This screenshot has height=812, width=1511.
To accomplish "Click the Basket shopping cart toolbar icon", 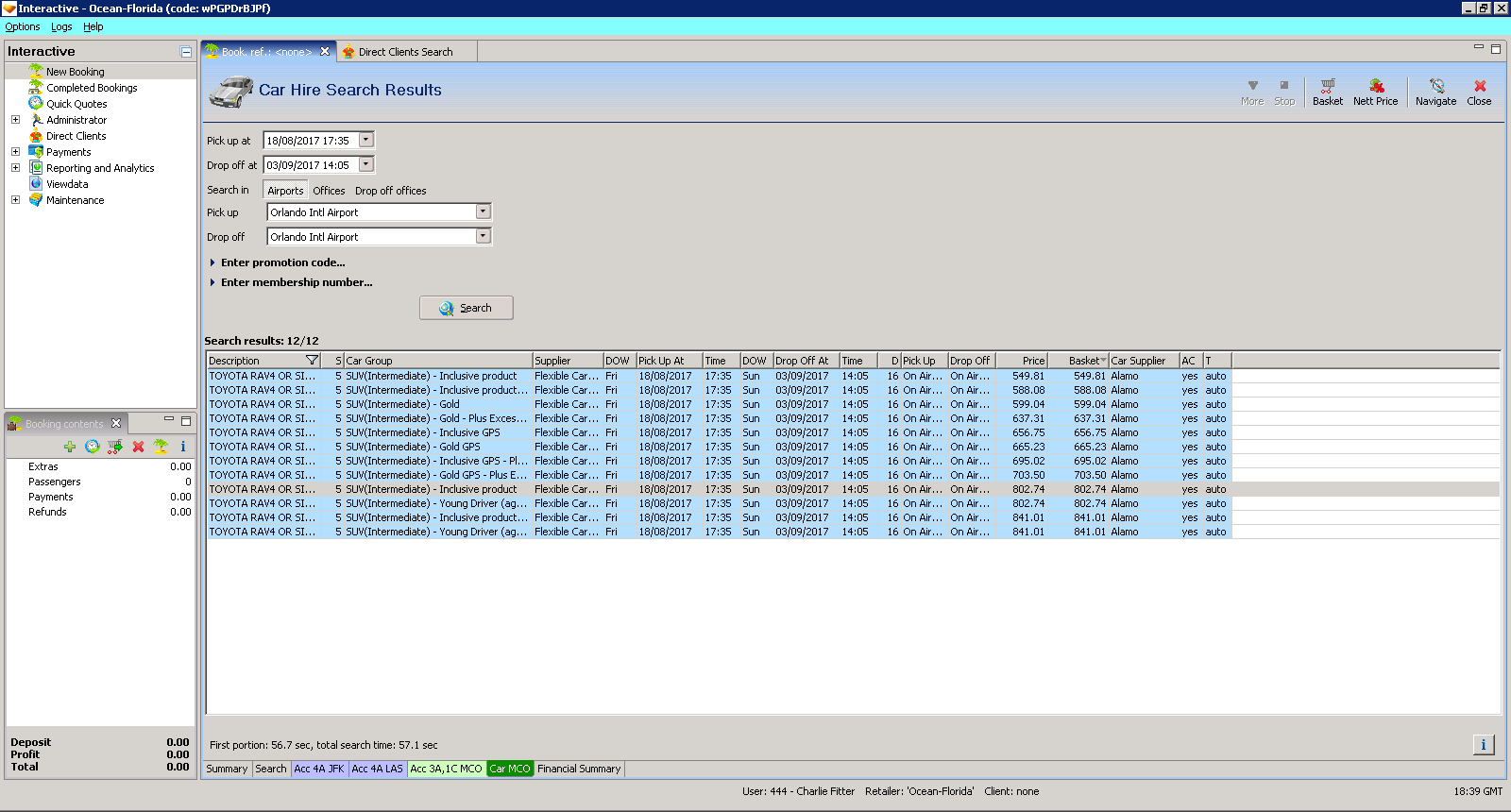I will [x=1328, y=92].
